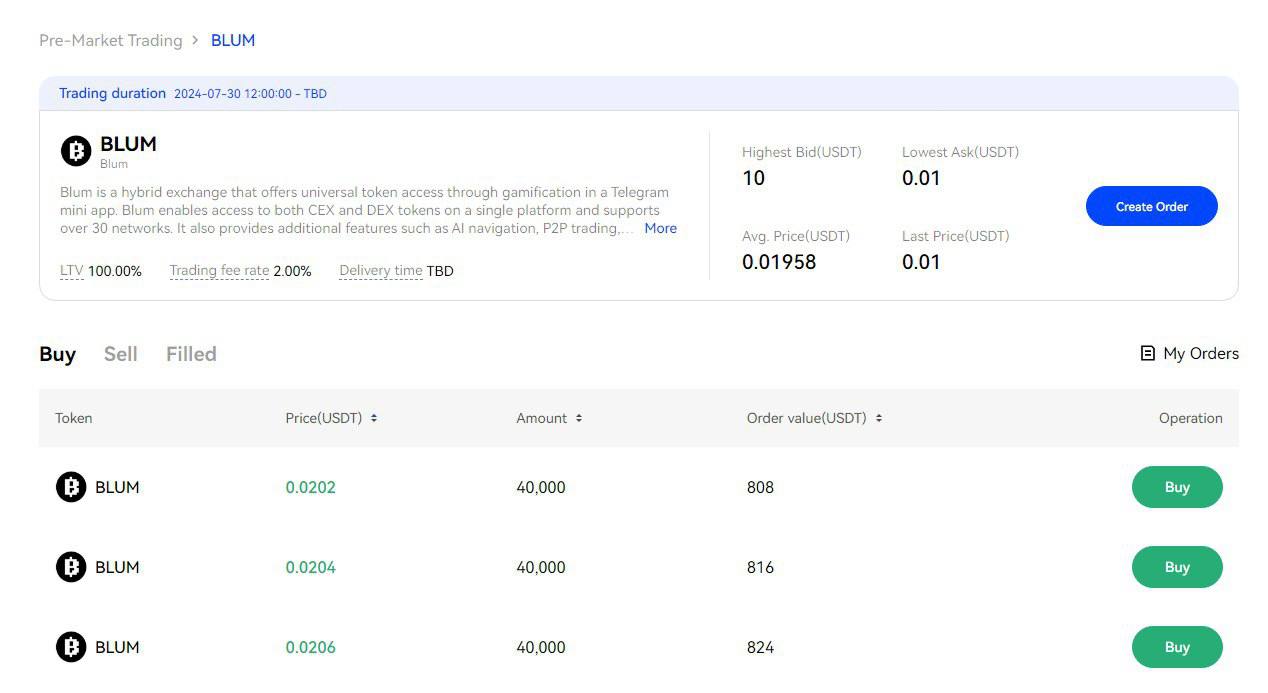The height and width of the screenshot is (693, 1268).
Task: Buy the 0.0206 priced BLUM order
Action: point(1176,647)
